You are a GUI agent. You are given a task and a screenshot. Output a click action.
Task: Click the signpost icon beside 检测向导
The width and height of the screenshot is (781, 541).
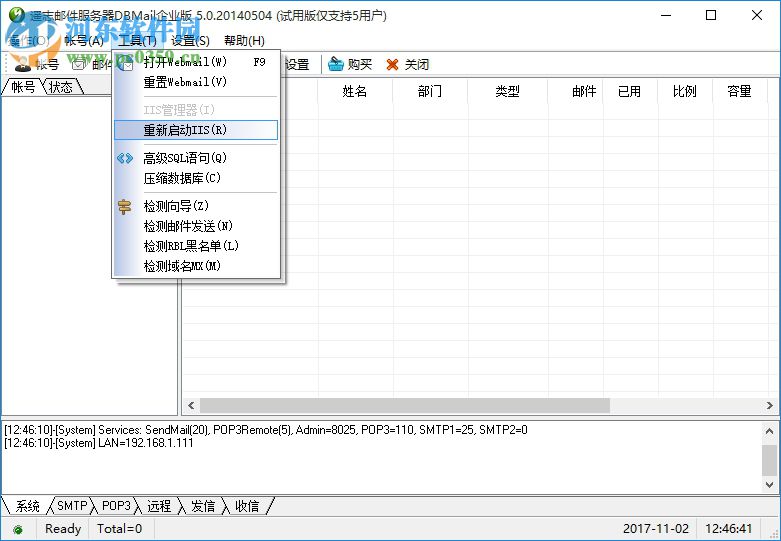125,206
